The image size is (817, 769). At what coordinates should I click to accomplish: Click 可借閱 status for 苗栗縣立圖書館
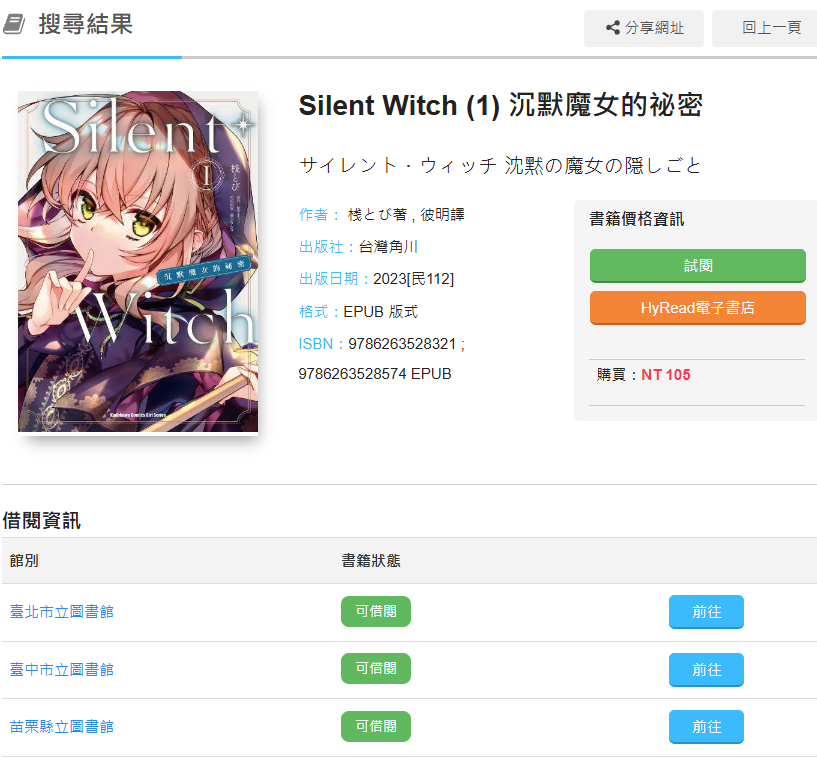coord(376,726)
